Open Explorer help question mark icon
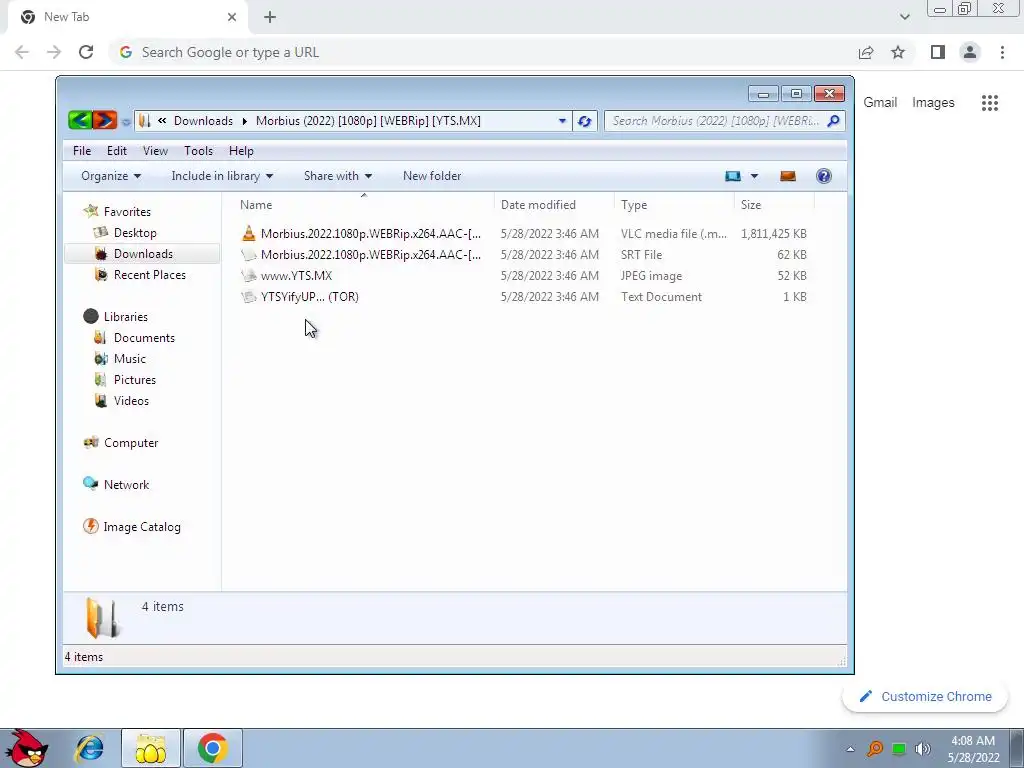The height and width of the screenshot is (768, 1024). (824, 176)
